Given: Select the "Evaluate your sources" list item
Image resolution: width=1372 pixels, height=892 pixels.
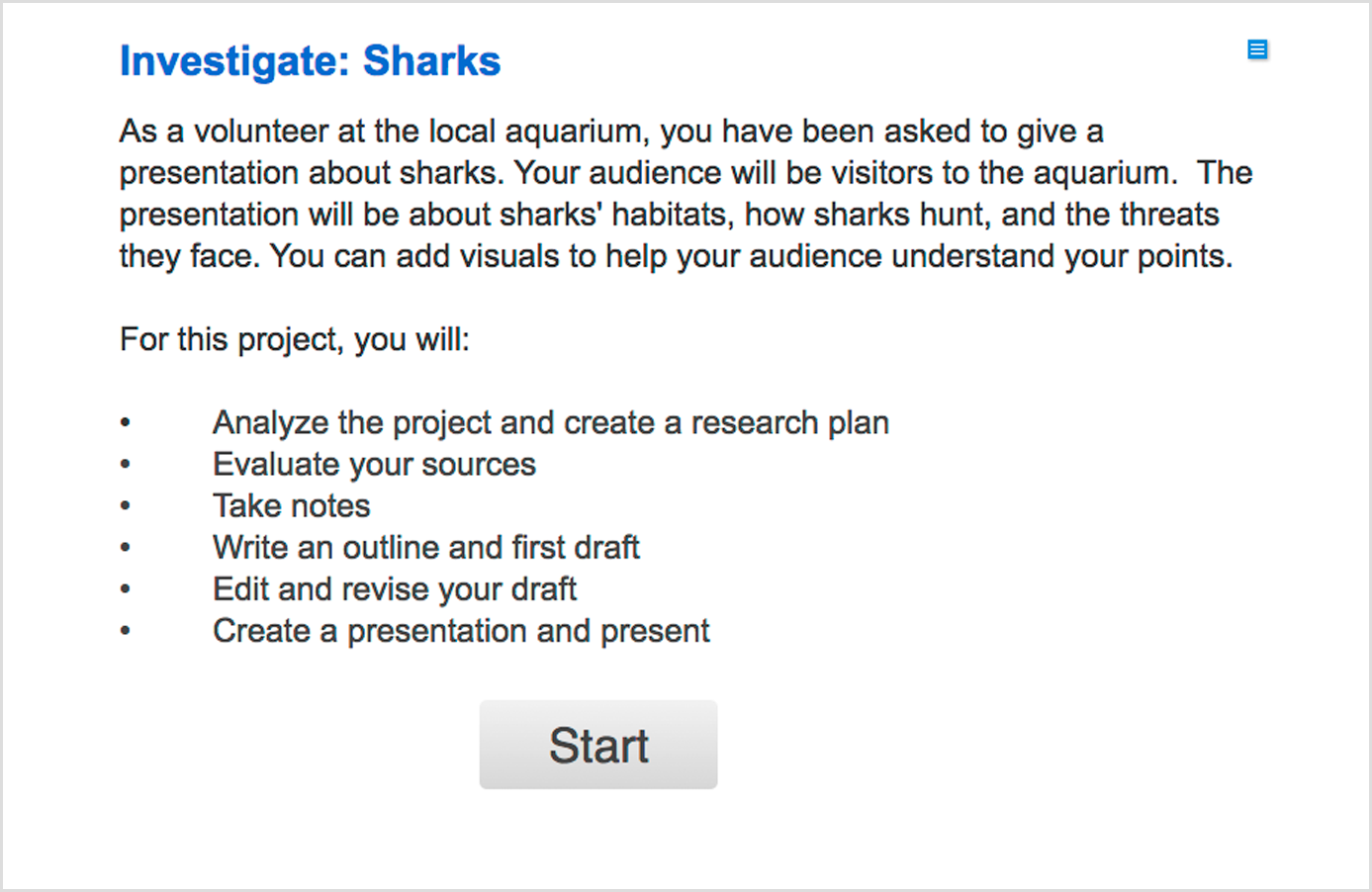Looking at the screenshot, I should click(374, 464).
